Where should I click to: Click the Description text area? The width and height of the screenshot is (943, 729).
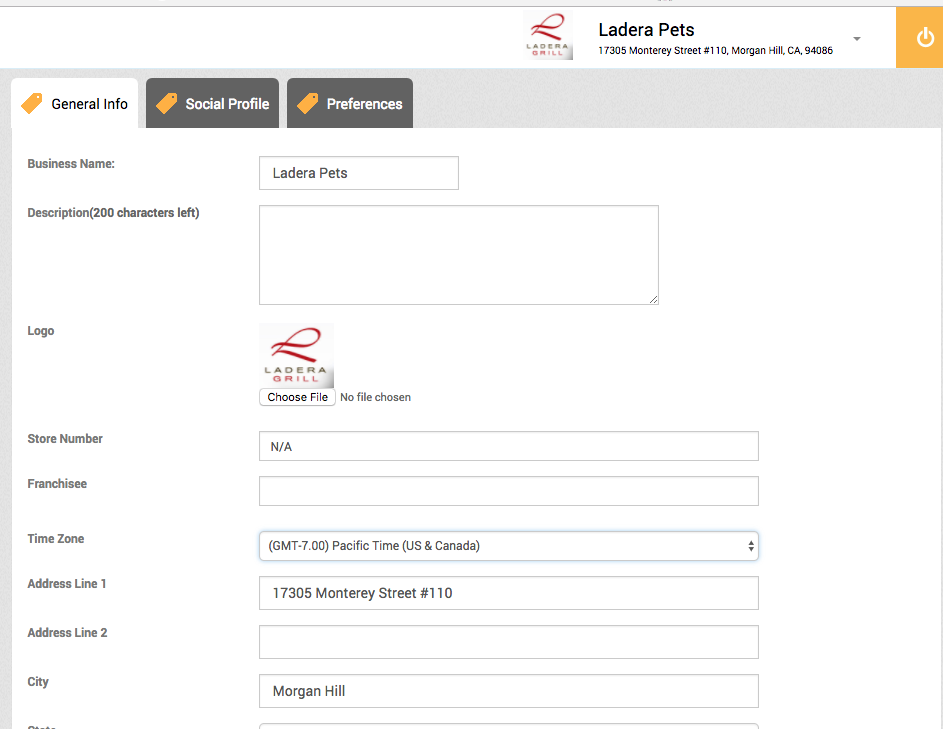[459, 255]
